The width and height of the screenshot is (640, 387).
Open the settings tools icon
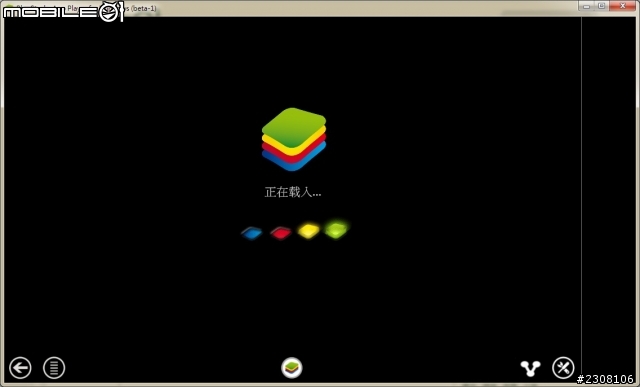click(563, 368)
